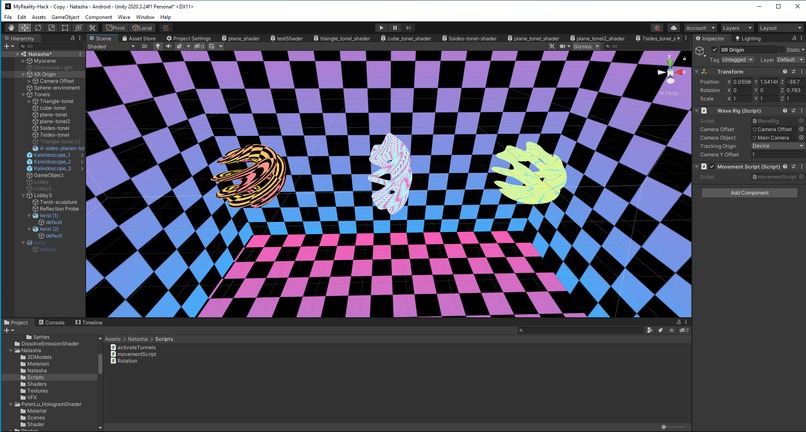Select the combined Transform tool
This screenshot has height=432, width=806.
click(x=78, y=28)
